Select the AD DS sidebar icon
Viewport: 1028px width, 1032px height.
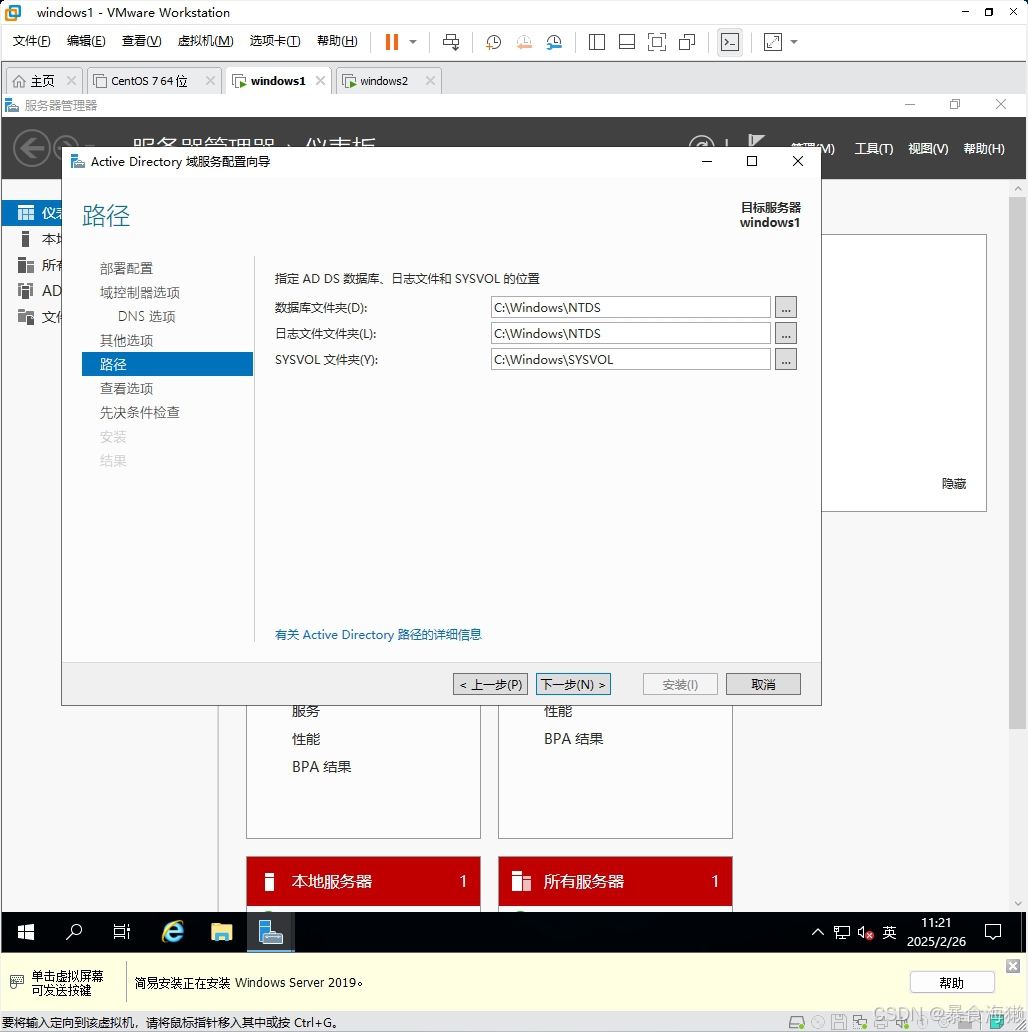[x=26, y=290]
